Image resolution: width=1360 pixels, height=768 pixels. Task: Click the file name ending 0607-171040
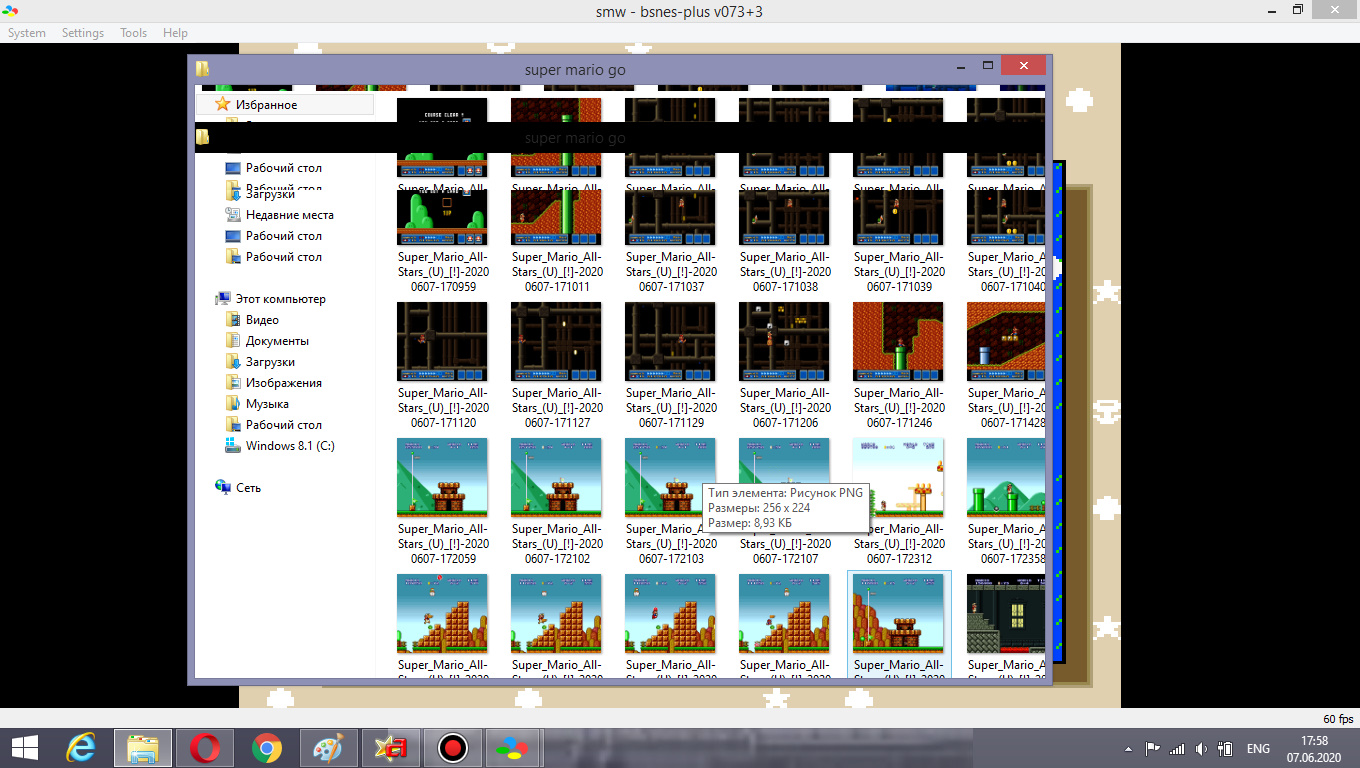pos(1006,272)
